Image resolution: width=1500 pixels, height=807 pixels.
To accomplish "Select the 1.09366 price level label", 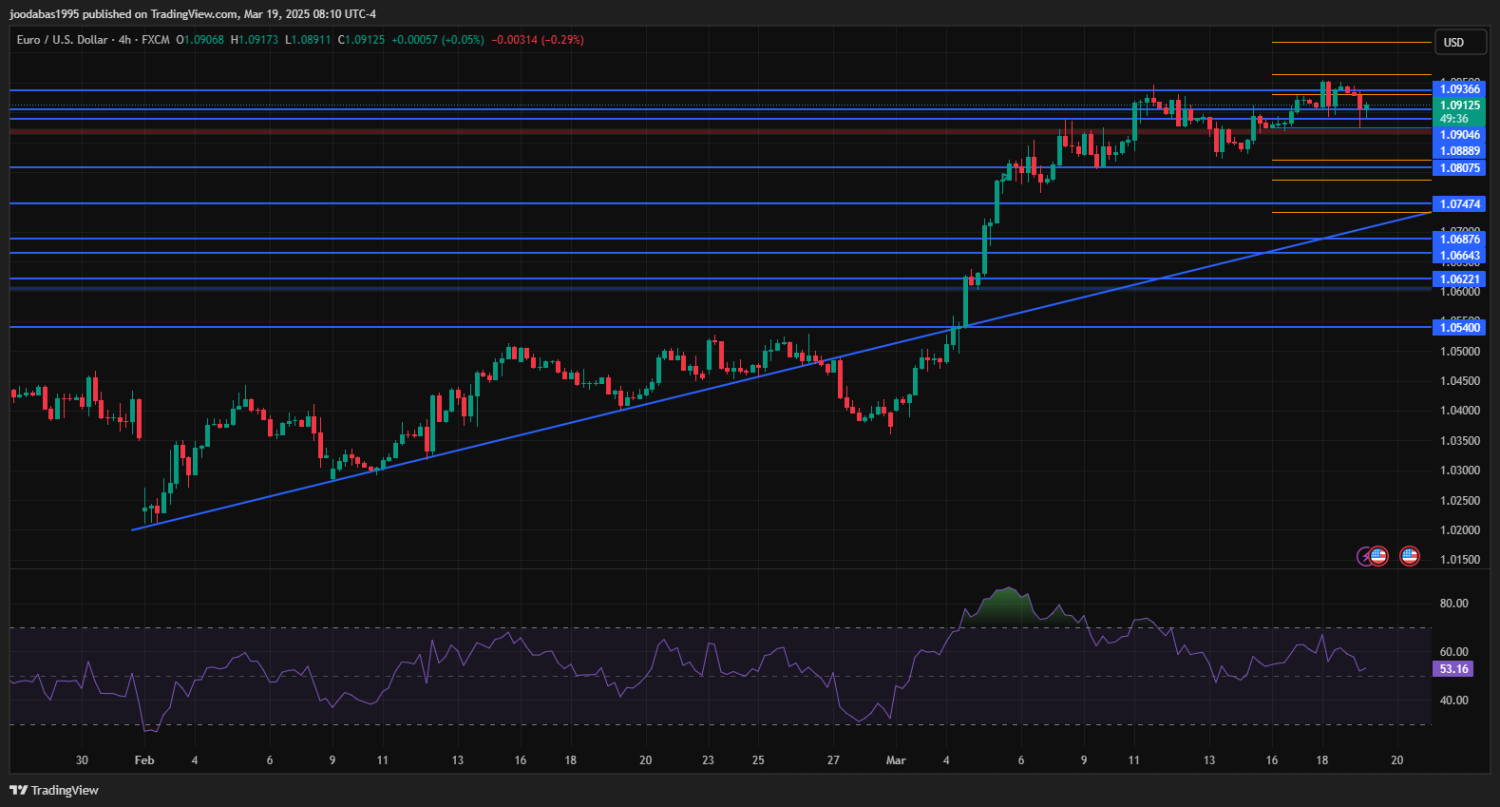I will click(1460, 89).
